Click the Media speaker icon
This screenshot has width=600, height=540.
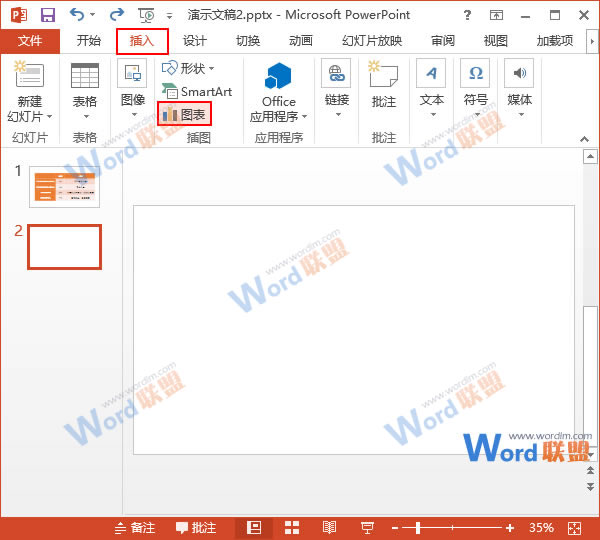(519, 73)
